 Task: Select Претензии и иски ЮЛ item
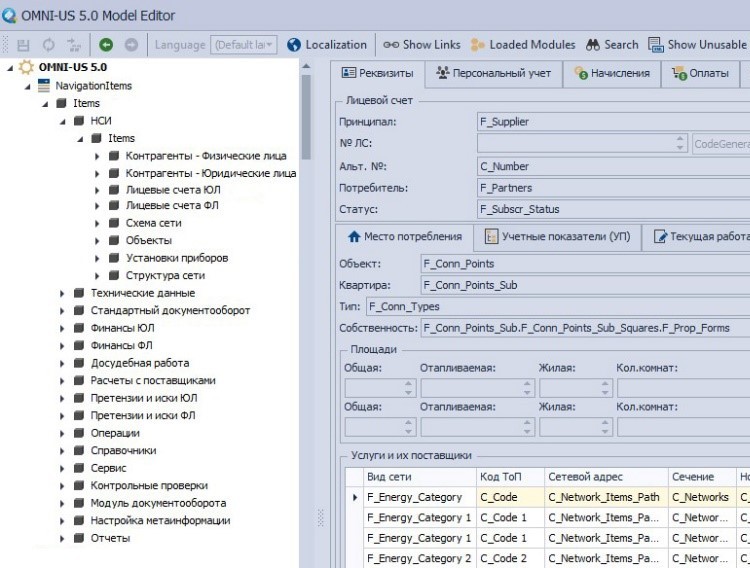point(144,398)
